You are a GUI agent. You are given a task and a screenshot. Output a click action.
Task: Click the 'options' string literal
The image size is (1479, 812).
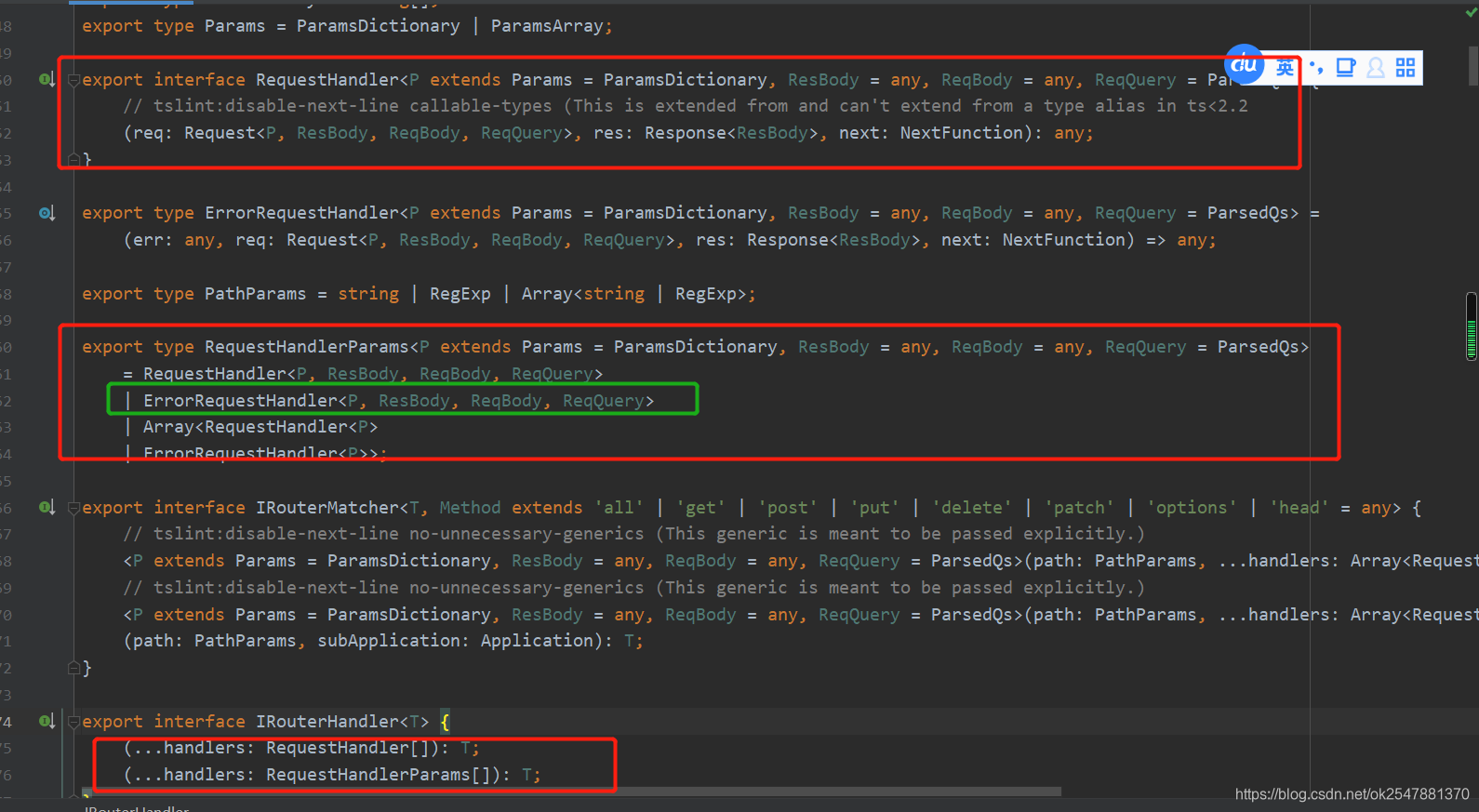click(1192, 508)
